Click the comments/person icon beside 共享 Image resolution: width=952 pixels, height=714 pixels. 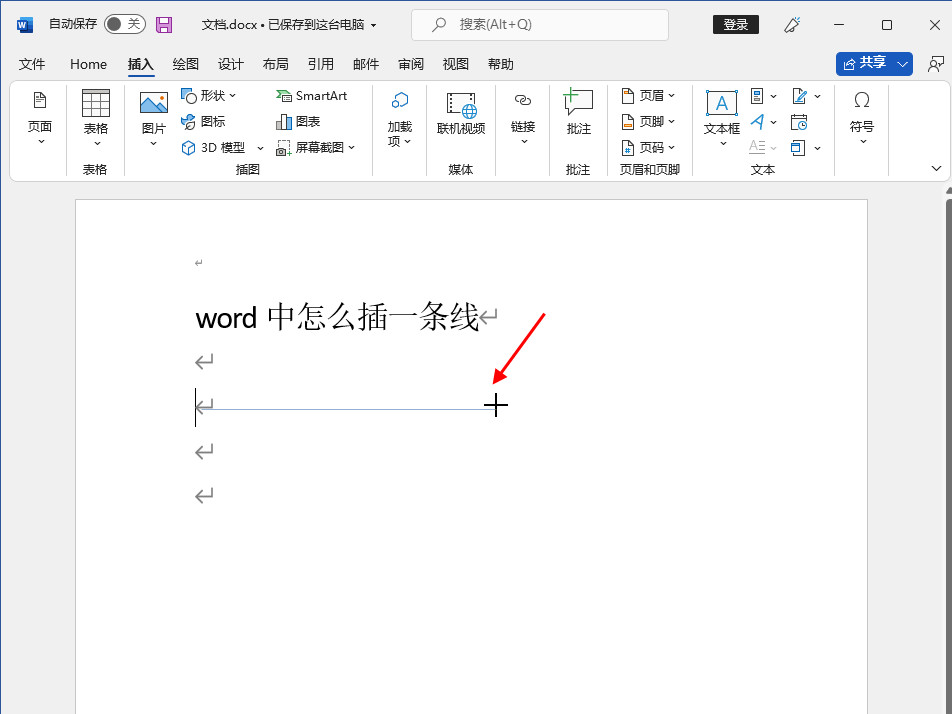[936, 64]
